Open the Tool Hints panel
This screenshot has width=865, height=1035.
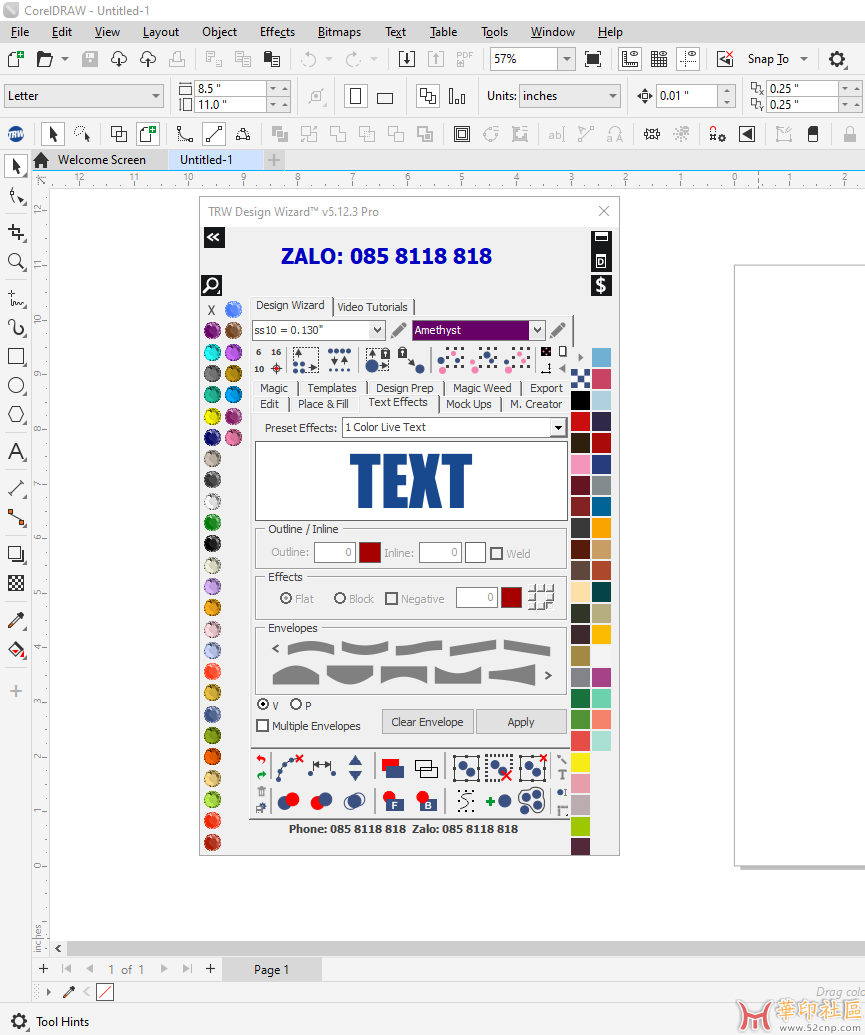pos(62,1022)
